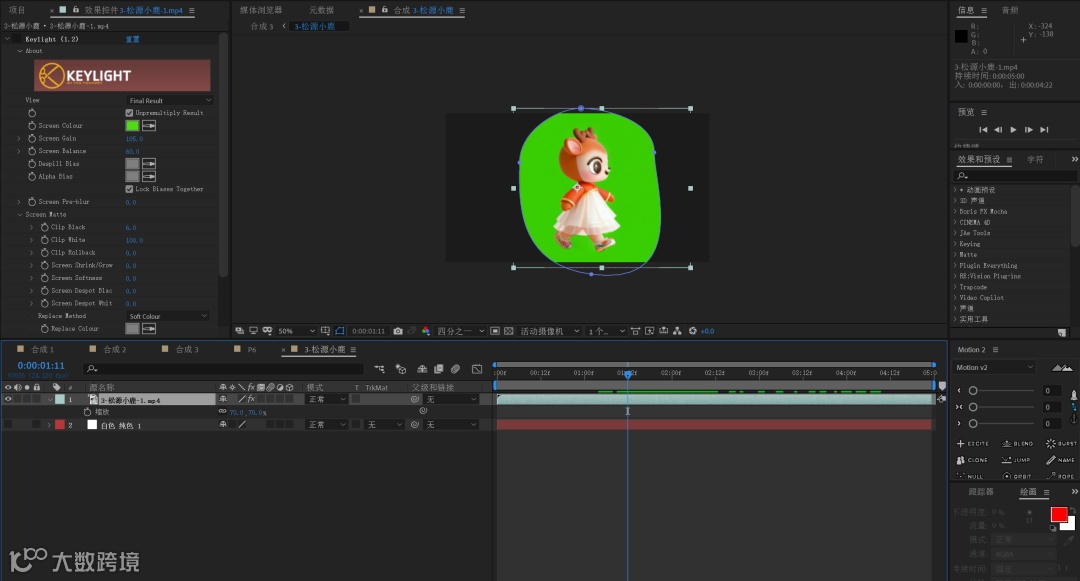Open blending mode dropdown for layer 1
1080x581 pixels.
327,399
